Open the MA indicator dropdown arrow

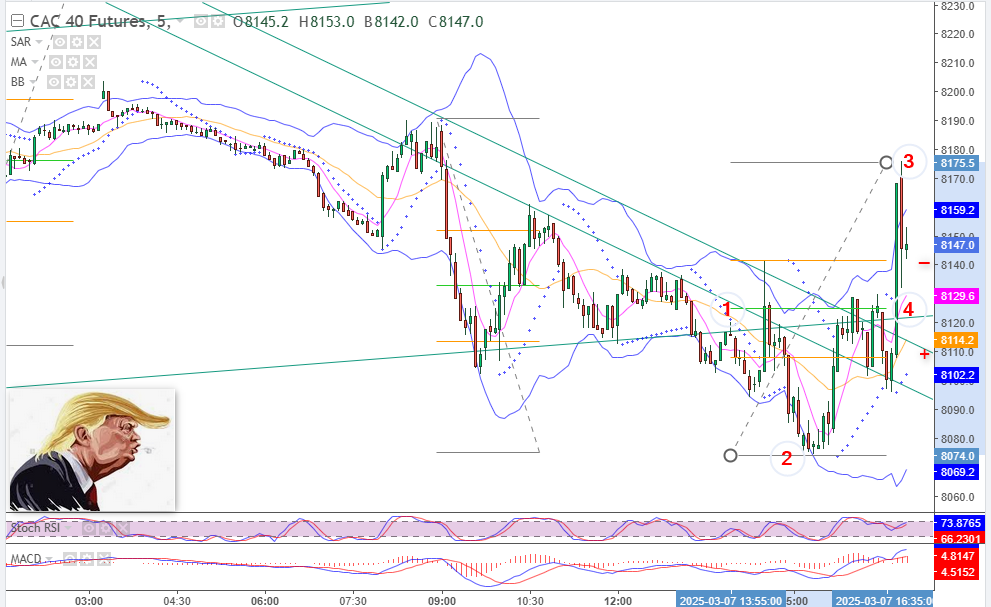(x=35, y=62)
